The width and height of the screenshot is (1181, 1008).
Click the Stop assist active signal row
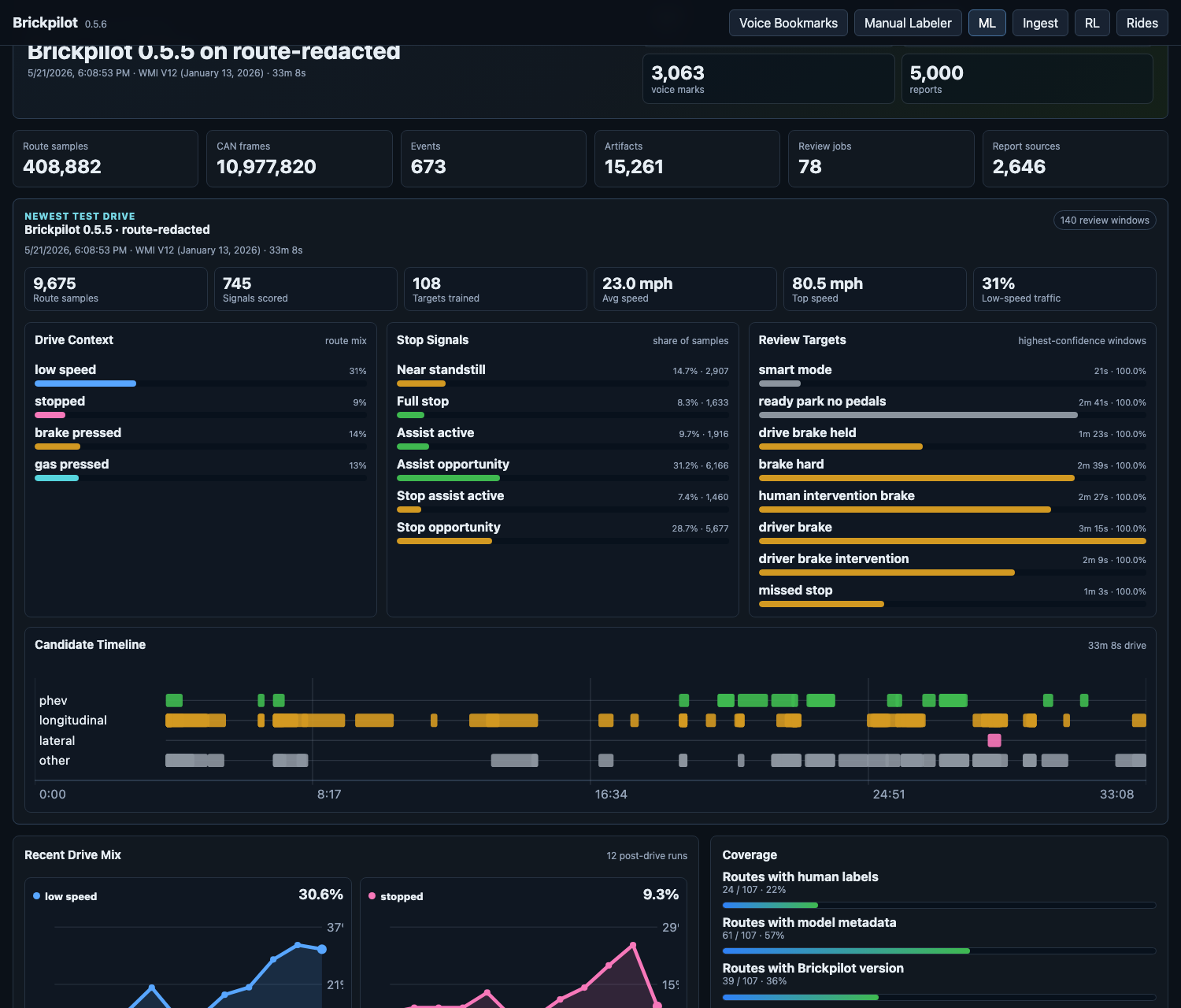(562, 501)
